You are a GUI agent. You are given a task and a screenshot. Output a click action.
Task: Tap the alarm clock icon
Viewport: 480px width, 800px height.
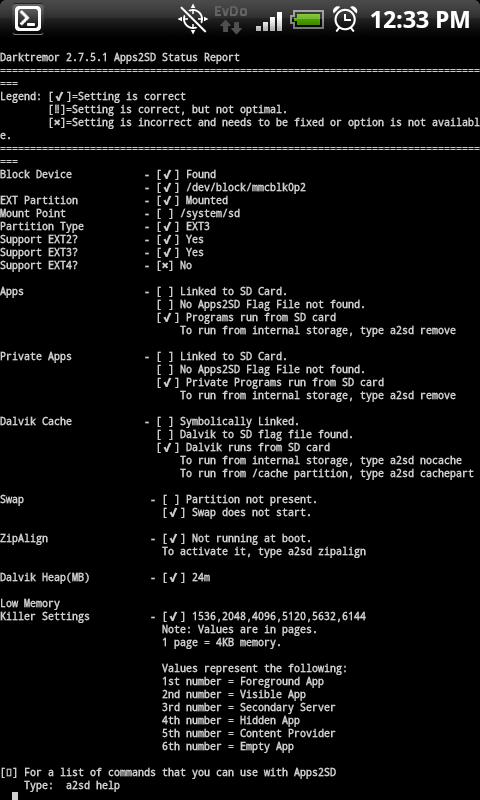[345, 19]
